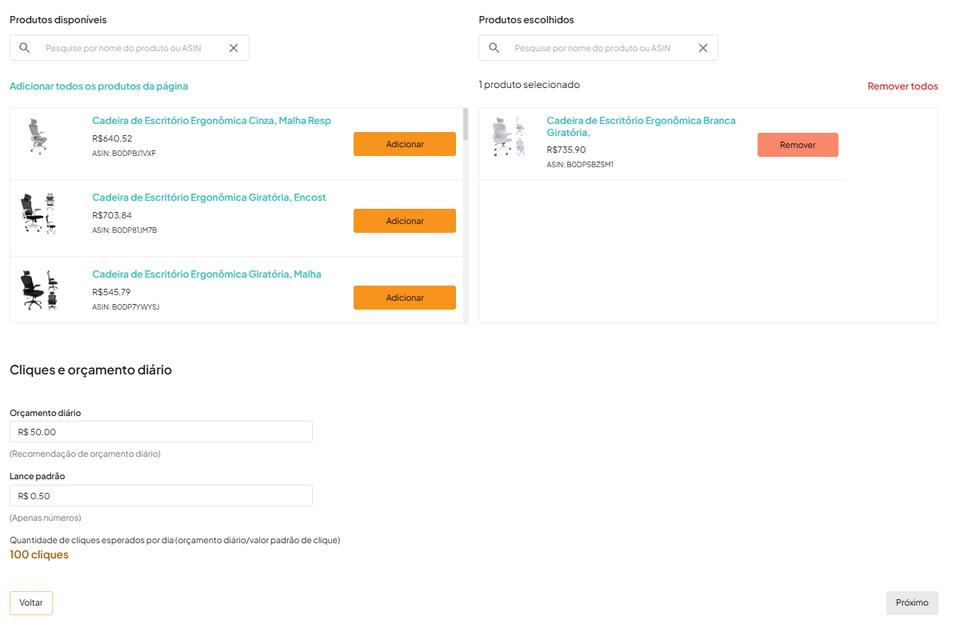The height and width of the screenshot is (640, 964).
Task: Remove all selected products
Action: (x=902, y=86)
